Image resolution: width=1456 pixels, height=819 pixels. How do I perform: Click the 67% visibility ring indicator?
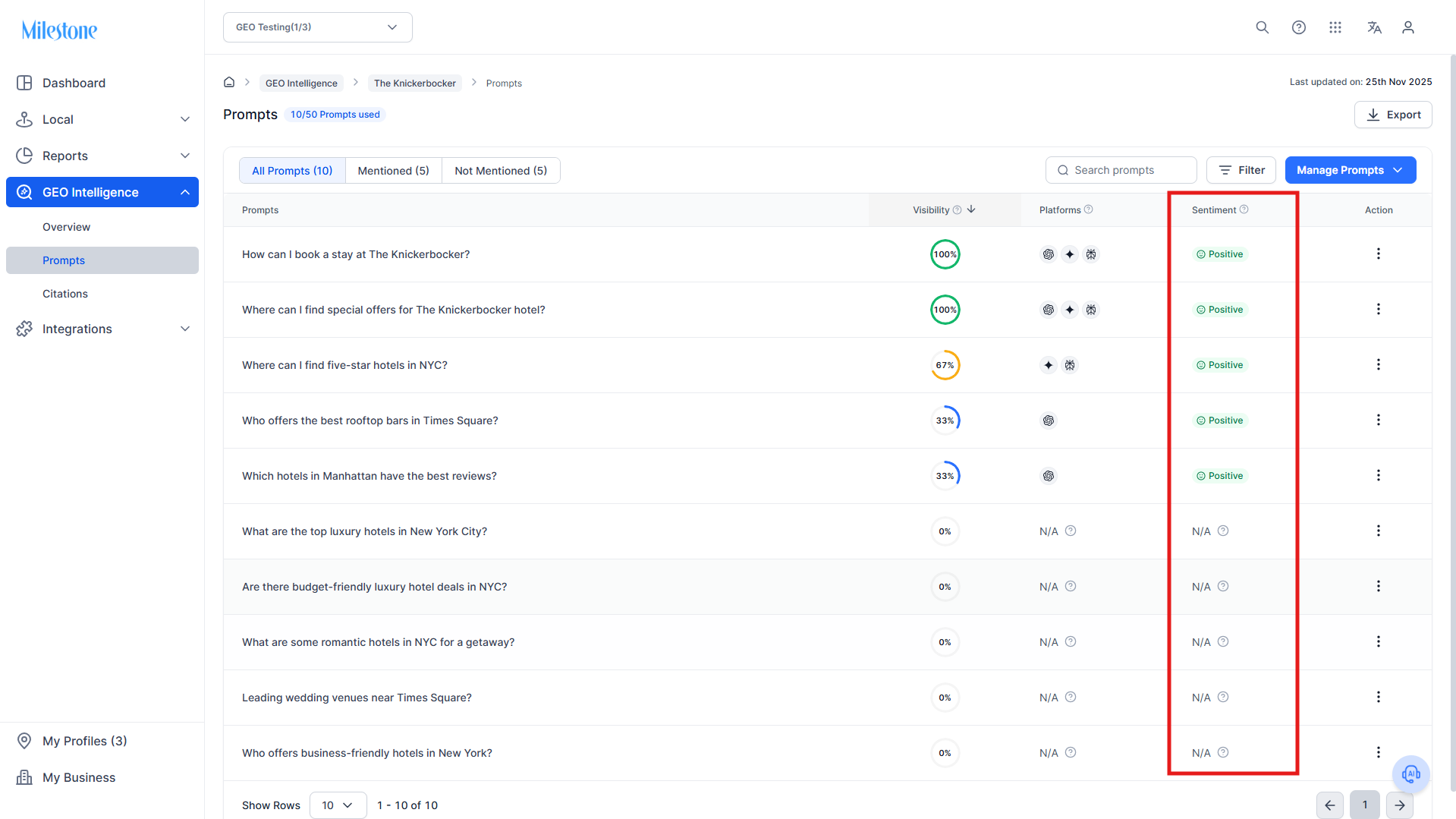tap(945, 365)
